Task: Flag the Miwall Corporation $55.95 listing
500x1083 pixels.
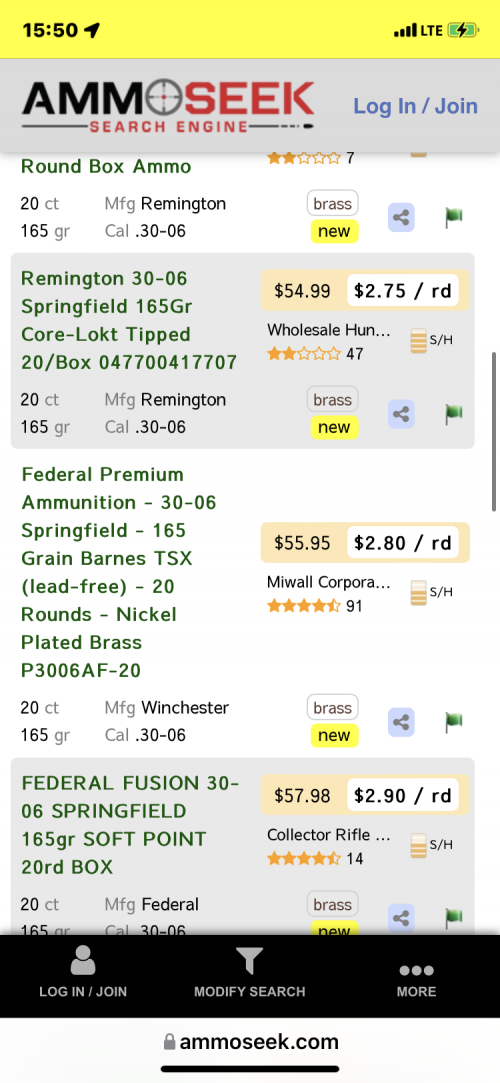Action: (453, 722)
